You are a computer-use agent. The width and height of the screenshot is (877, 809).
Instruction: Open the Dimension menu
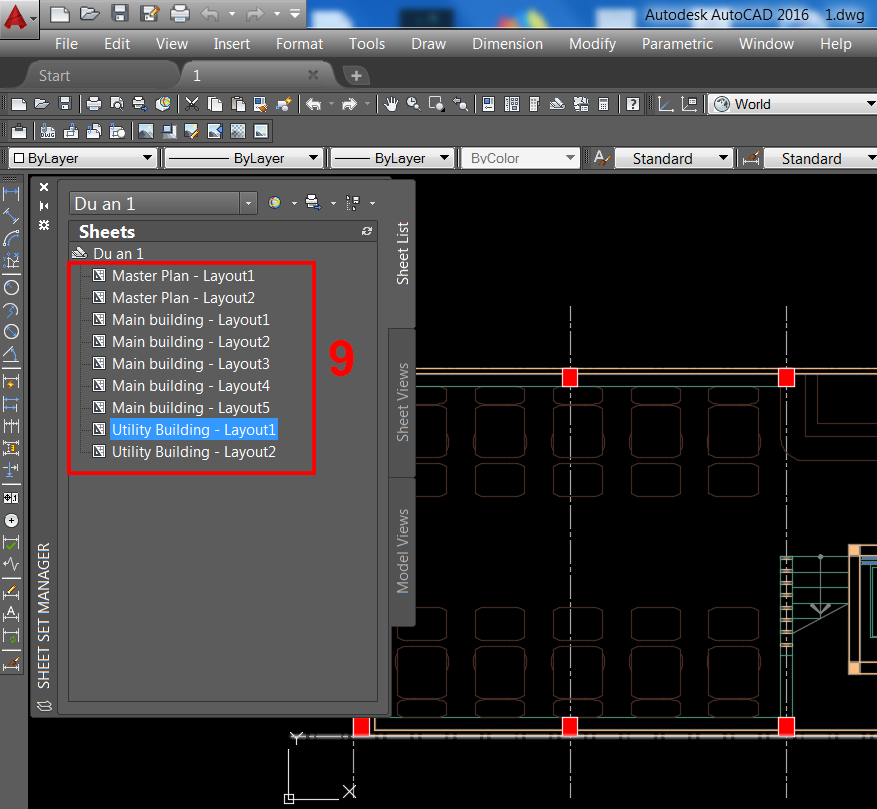507,43
